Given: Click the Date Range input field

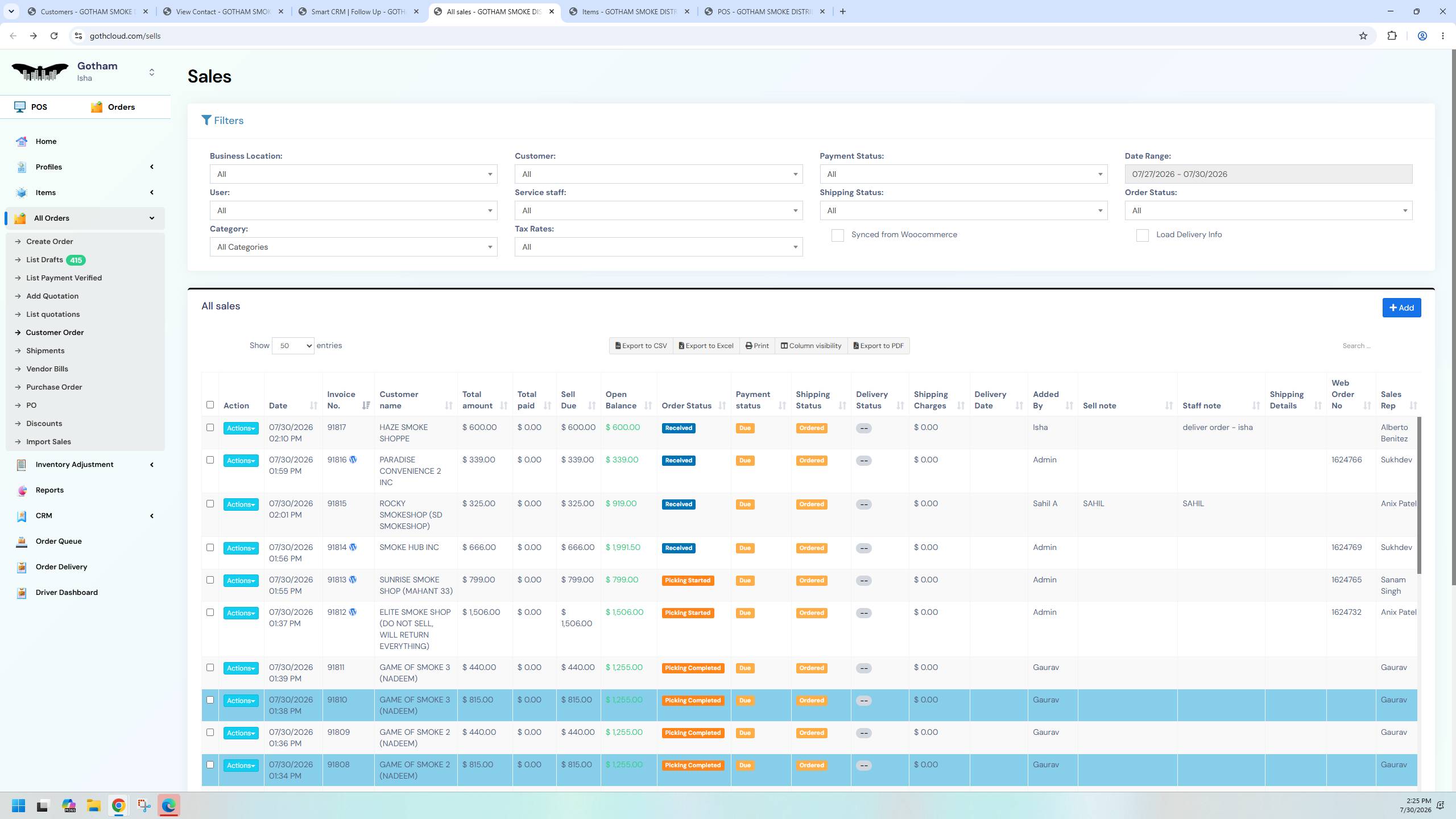Looking at the screenshot, I should (1268, 174).
